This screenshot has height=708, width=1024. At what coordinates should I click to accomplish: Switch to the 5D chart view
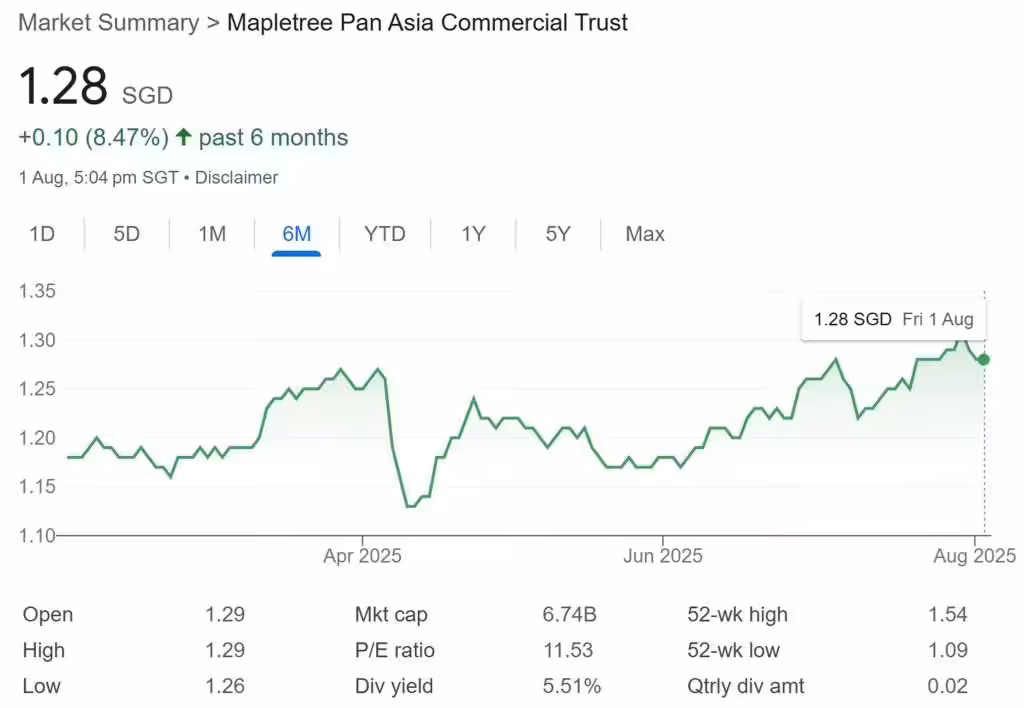(126, 234)
